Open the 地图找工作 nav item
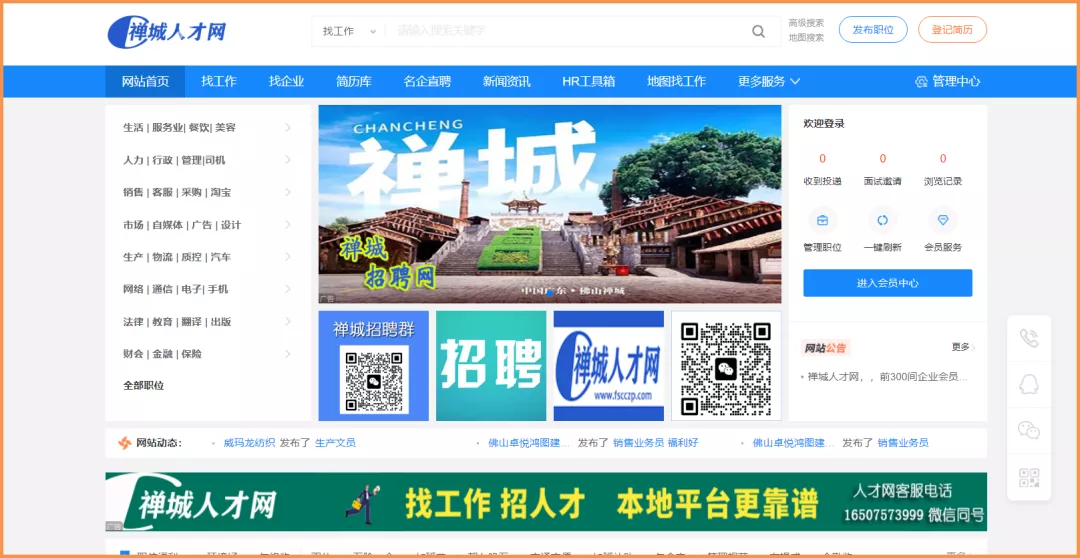 pos(676,81)
